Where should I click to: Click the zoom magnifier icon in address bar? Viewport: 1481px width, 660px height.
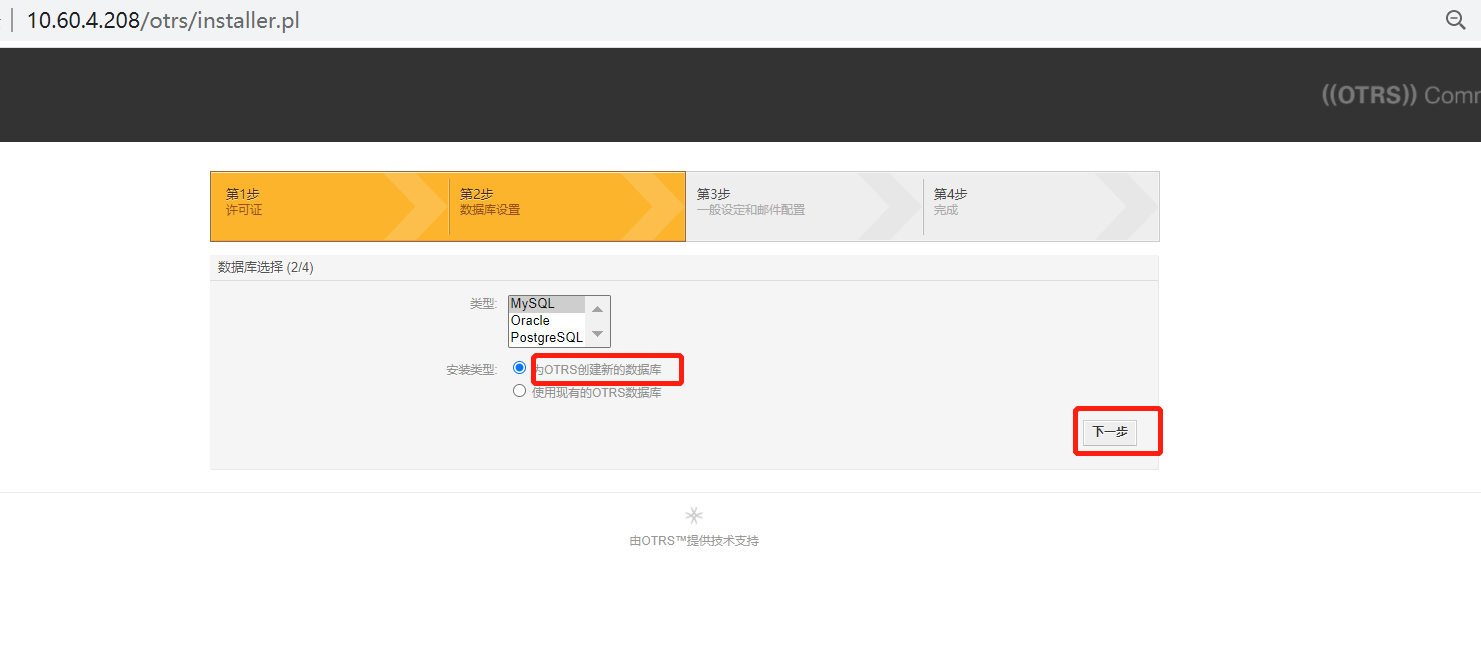tap(1455, 19)
